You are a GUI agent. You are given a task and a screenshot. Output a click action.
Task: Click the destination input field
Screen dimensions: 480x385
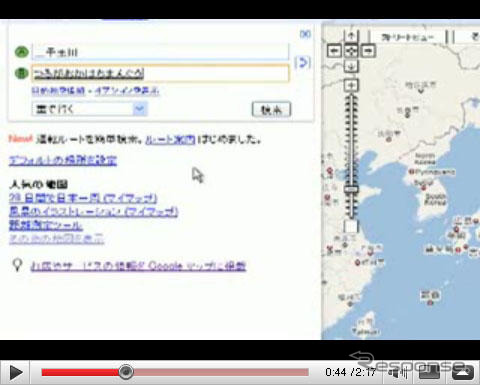pyautogui.click(x=160, y=73)
